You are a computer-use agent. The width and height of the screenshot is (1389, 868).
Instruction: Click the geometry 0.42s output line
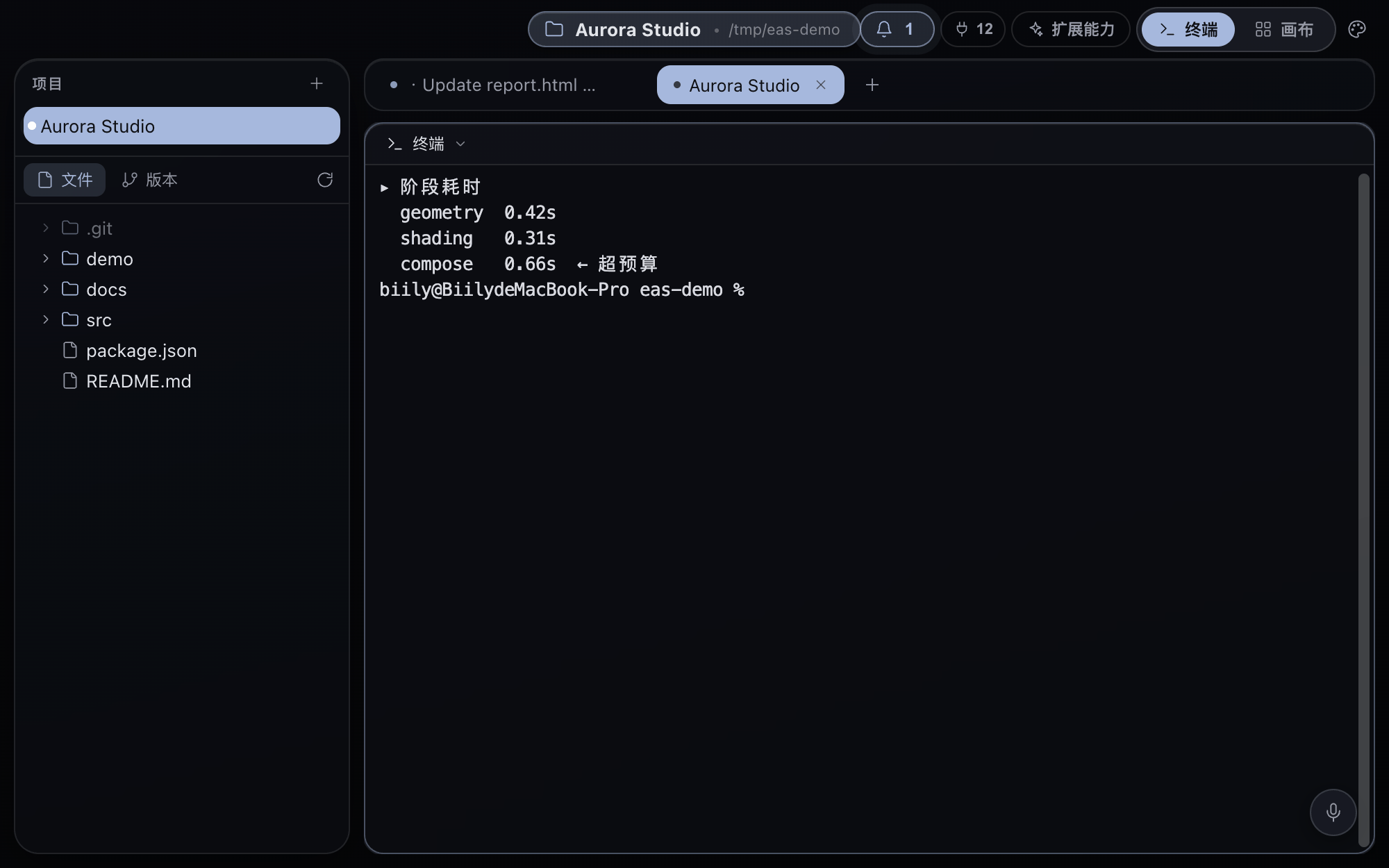tap(478, 212)
